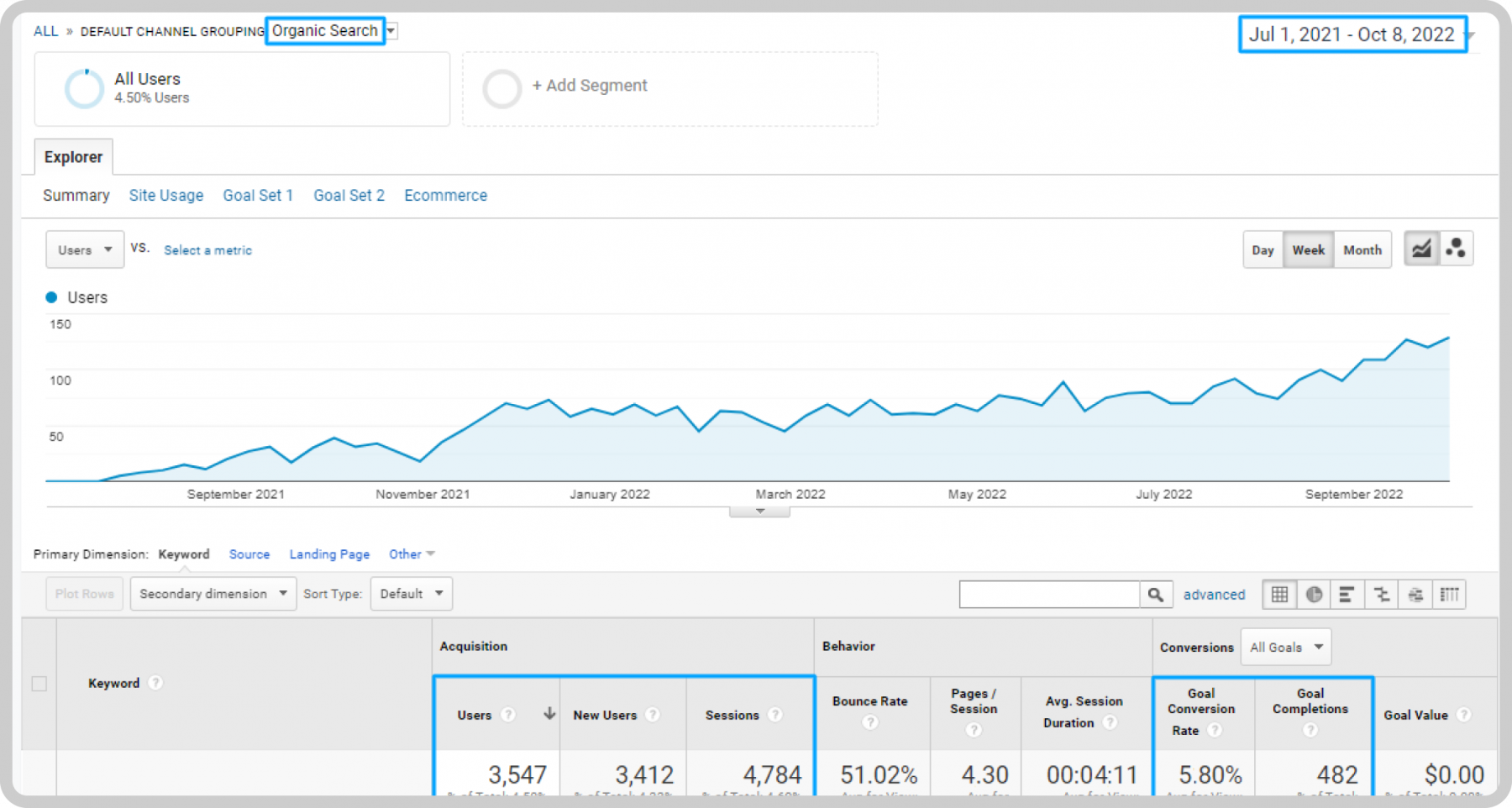Image resolution: width=1512 pixels, height=808 pixels.
Task: Open the Site Usage tab
Action: pos(166,196)
